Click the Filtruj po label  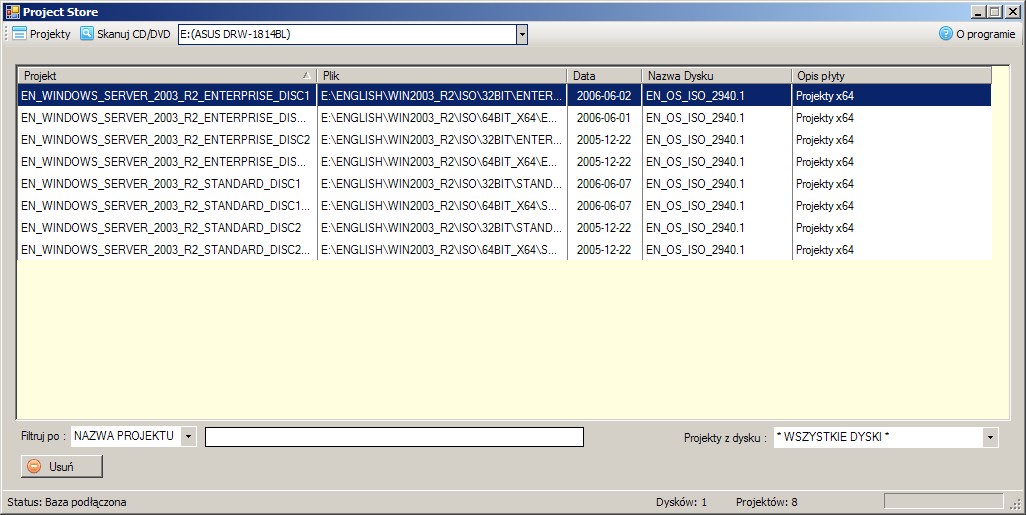[43, 436]
